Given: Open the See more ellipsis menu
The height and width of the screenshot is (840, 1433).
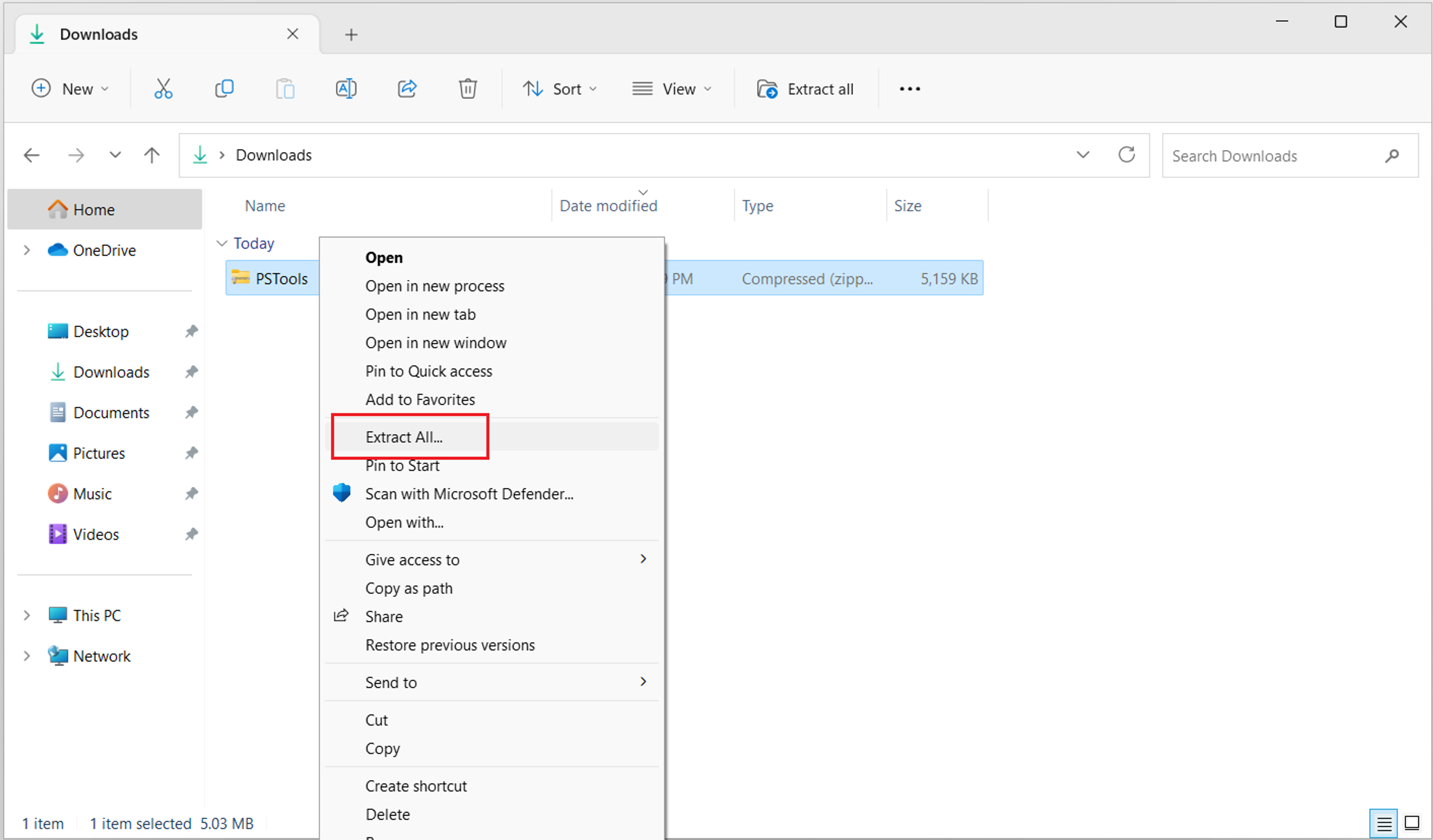Looking at the screenshot, I should click(x=910, y=89).
